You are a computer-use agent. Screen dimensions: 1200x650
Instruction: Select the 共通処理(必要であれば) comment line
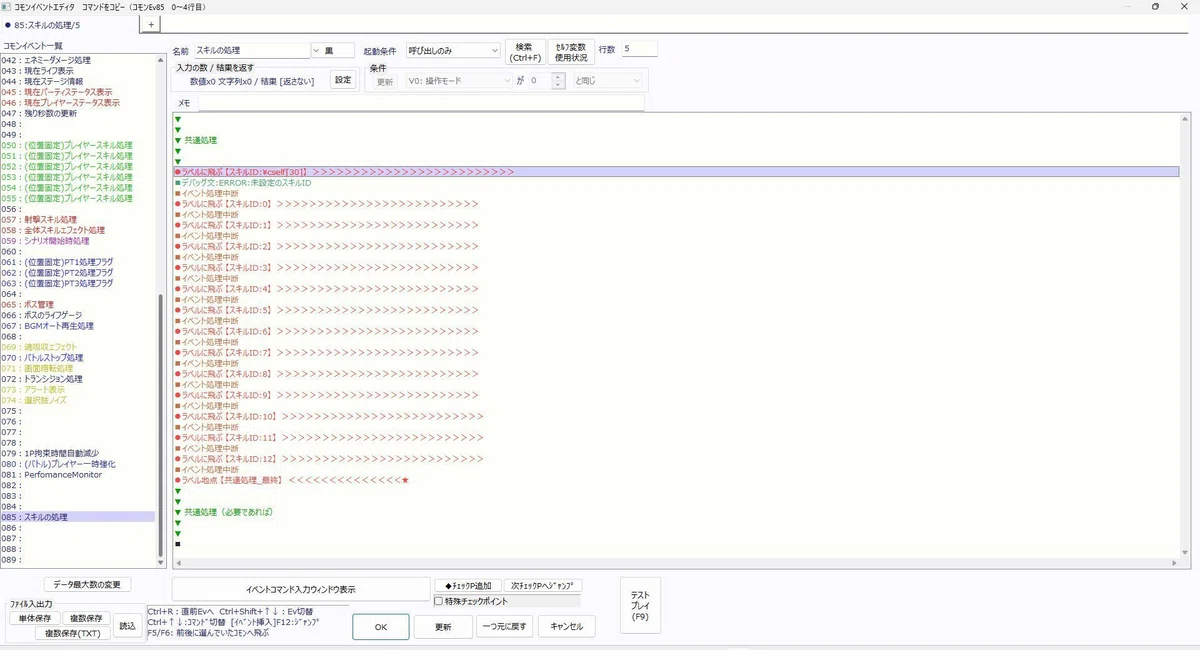224,512
